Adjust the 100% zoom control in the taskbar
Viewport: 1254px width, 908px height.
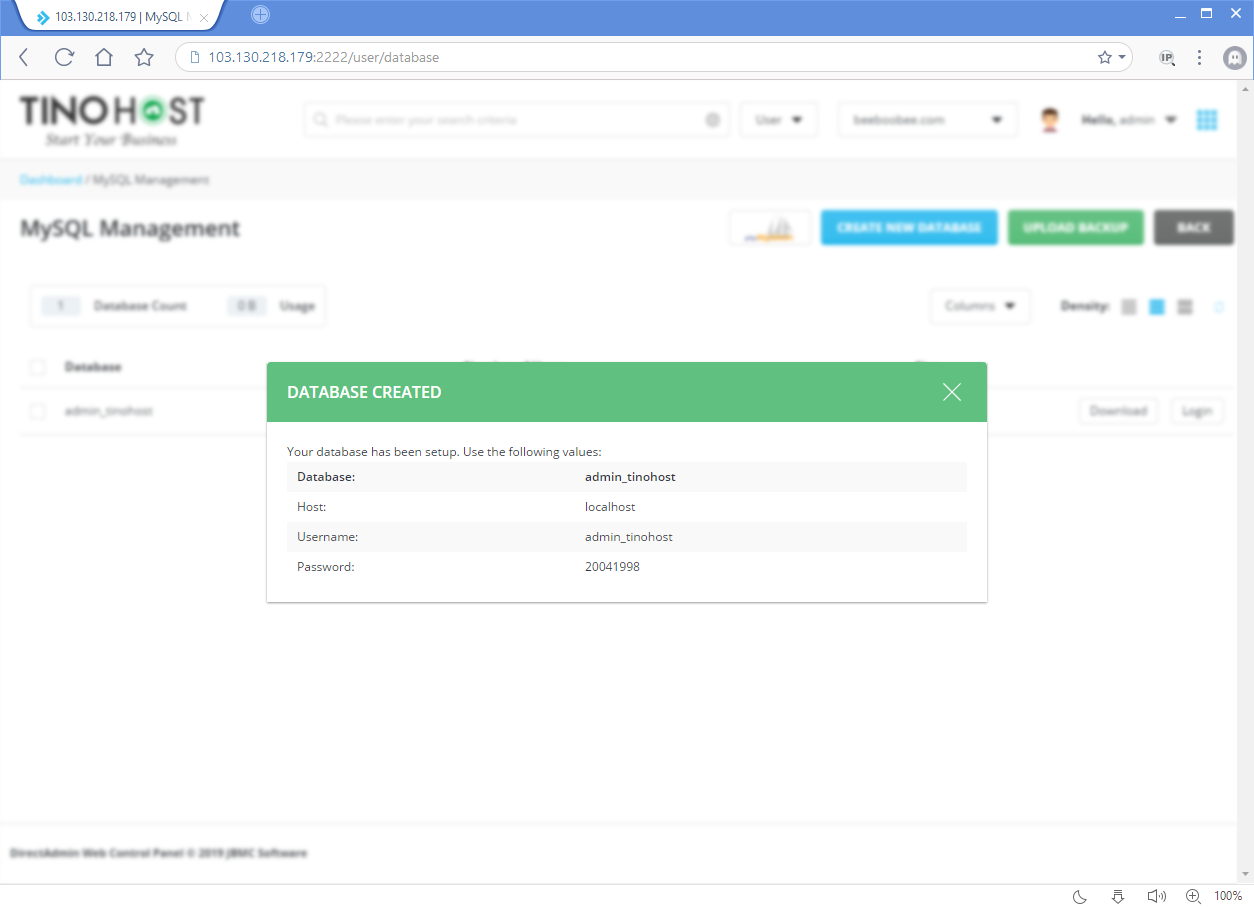coord(1227,895)
